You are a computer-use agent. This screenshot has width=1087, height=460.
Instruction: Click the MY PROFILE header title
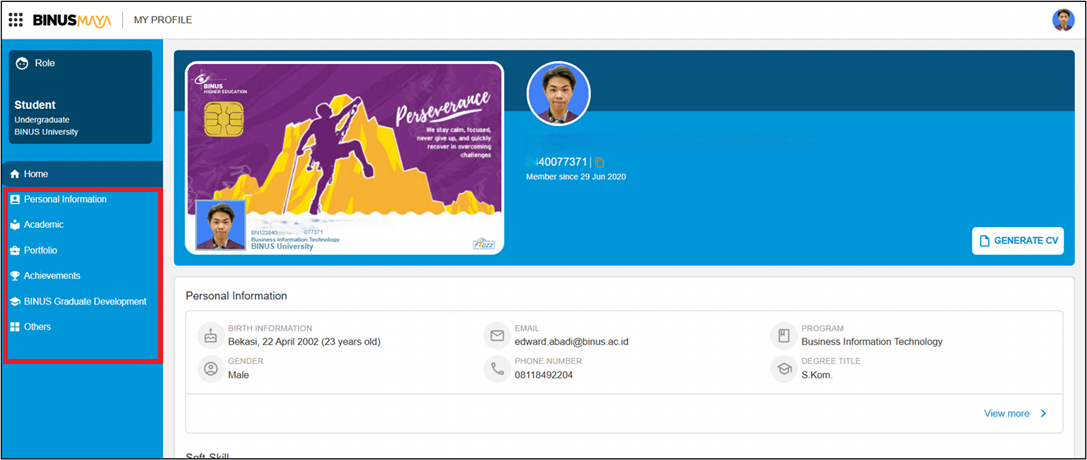point(163,20)
